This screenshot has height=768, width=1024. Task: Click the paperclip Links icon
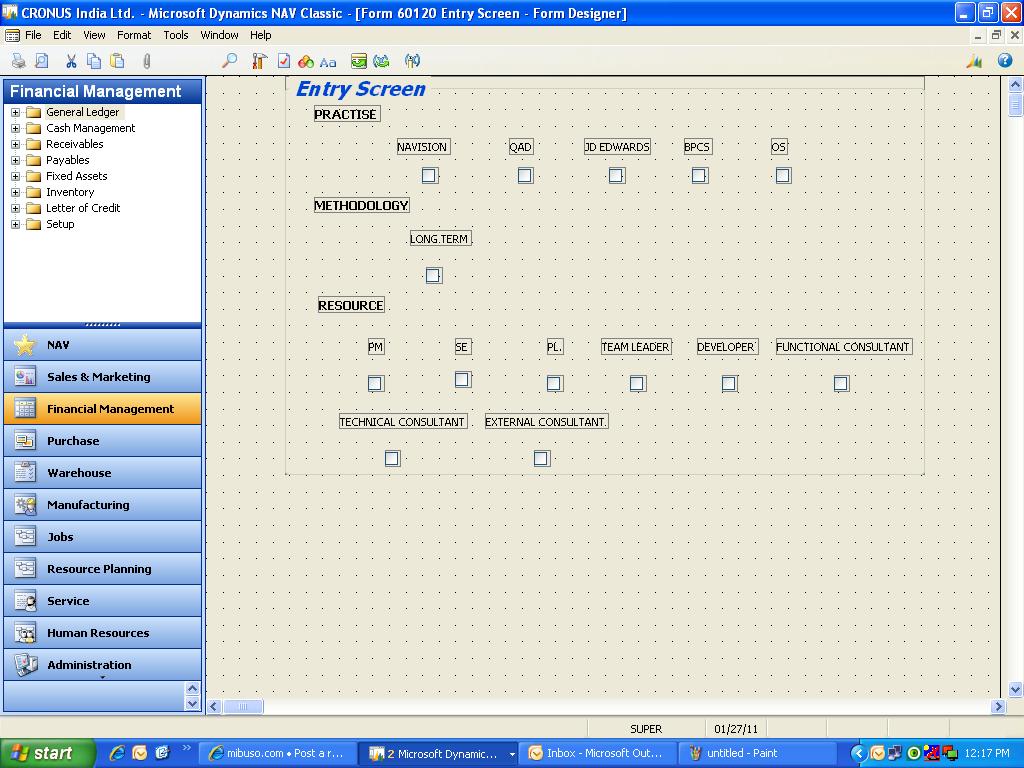[146, 61]
